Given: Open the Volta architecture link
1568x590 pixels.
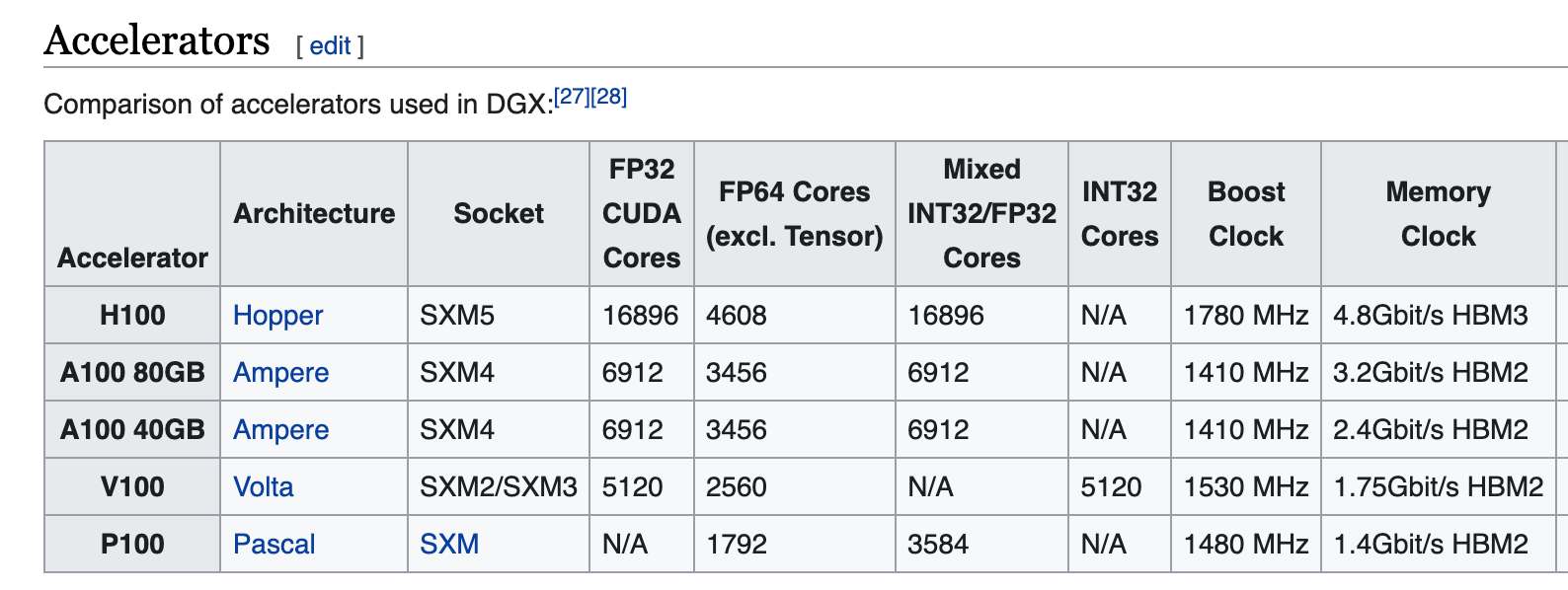Looking at the screenshot, I should 264,487.
